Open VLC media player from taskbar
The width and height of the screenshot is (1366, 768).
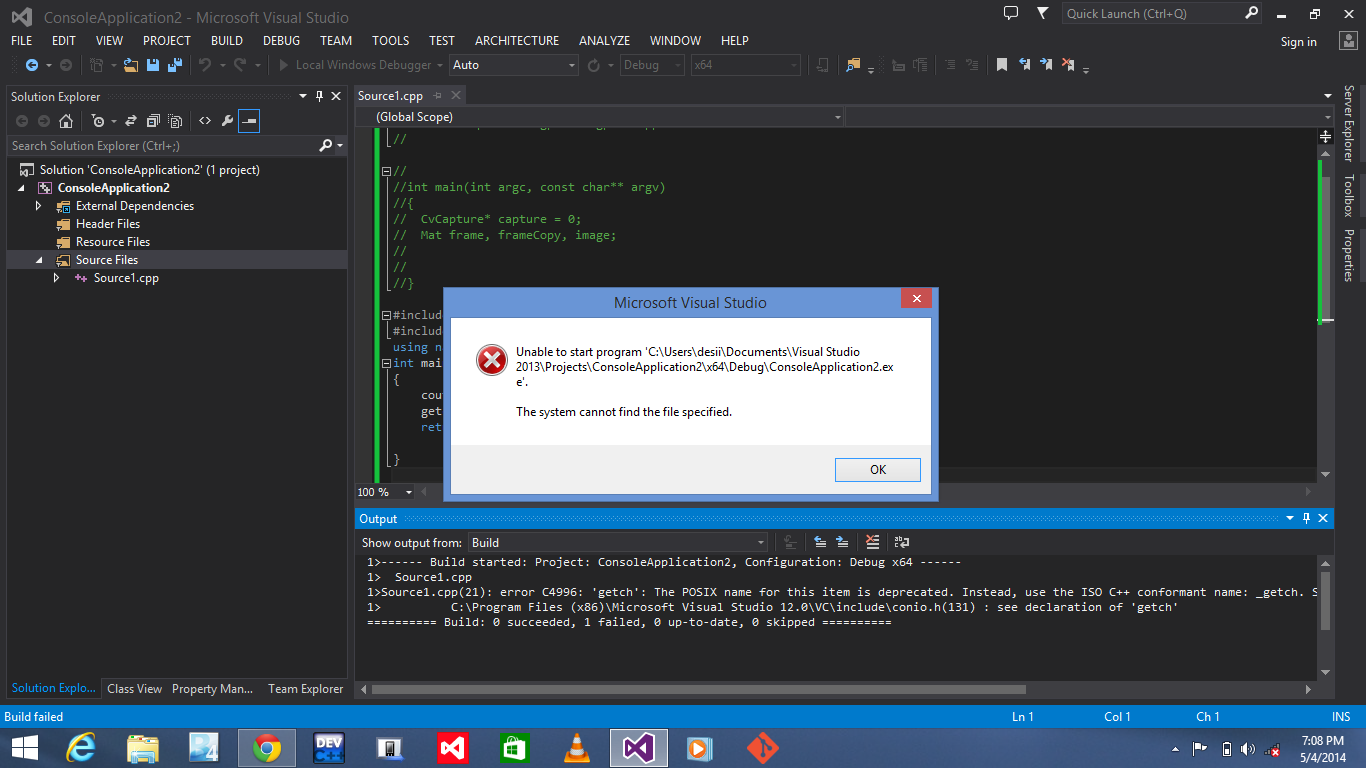coord(576,748)
